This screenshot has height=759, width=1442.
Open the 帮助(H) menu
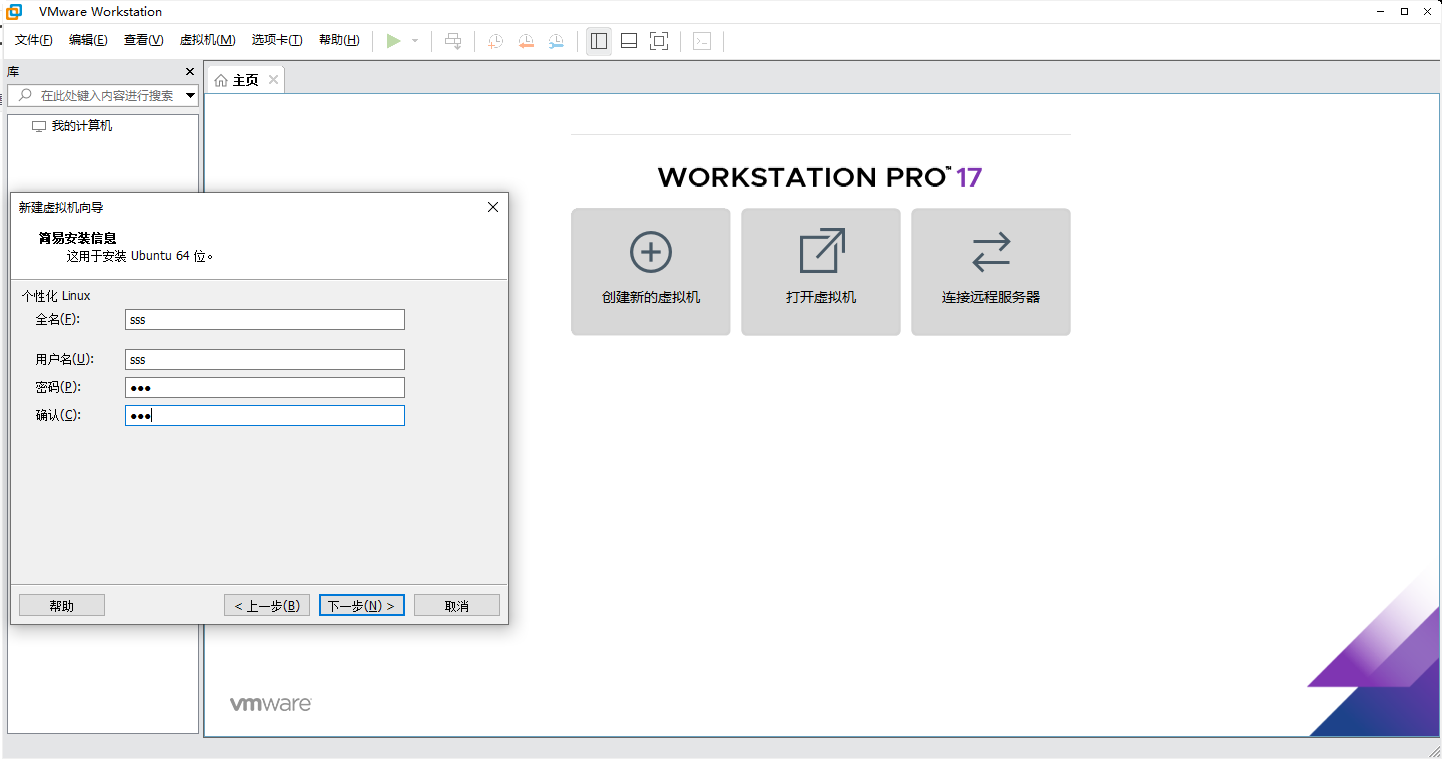click(x=339, y=40)
